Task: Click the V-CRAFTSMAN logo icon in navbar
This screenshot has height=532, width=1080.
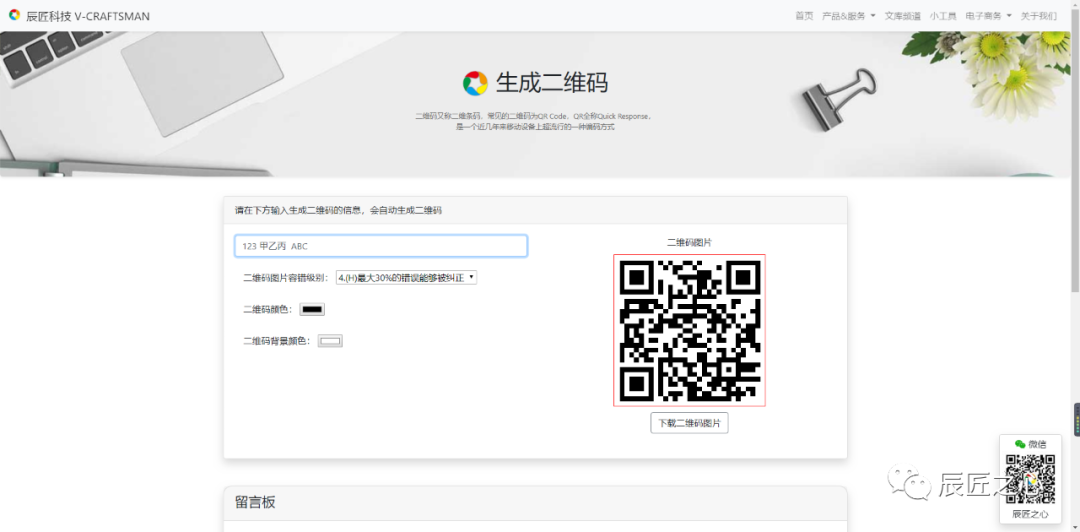Action: (14, 15)
